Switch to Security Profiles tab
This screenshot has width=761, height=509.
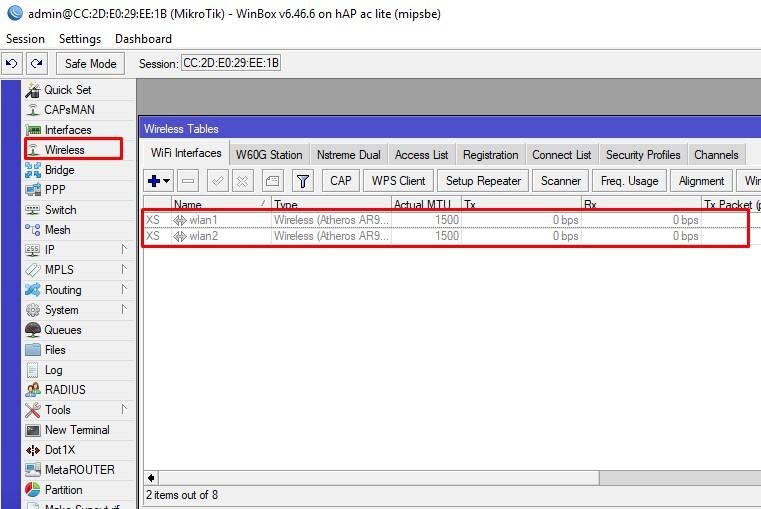pyautogui.click(x=643, y=155)
